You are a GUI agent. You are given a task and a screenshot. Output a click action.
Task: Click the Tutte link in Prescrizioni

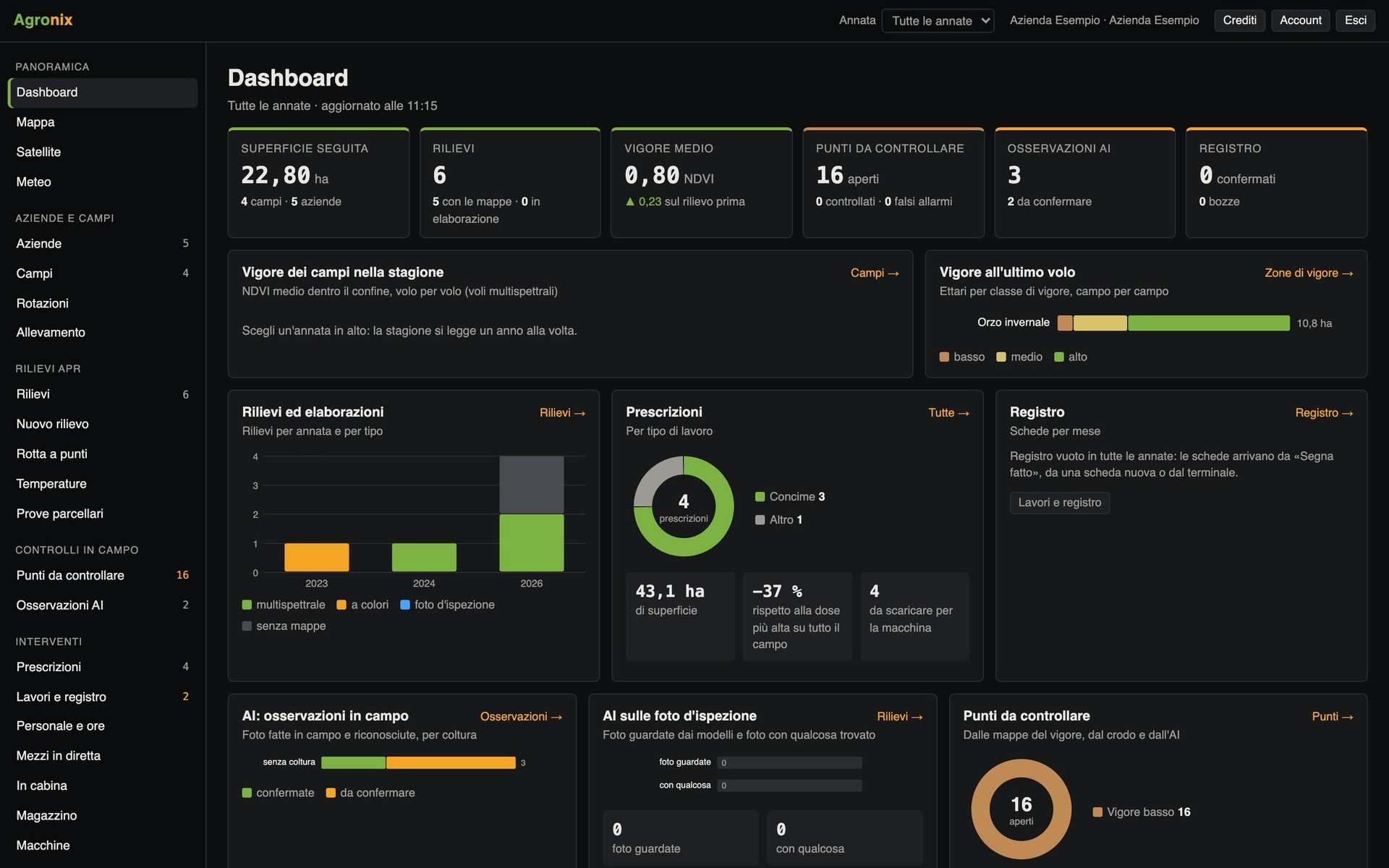coord(948,412)
